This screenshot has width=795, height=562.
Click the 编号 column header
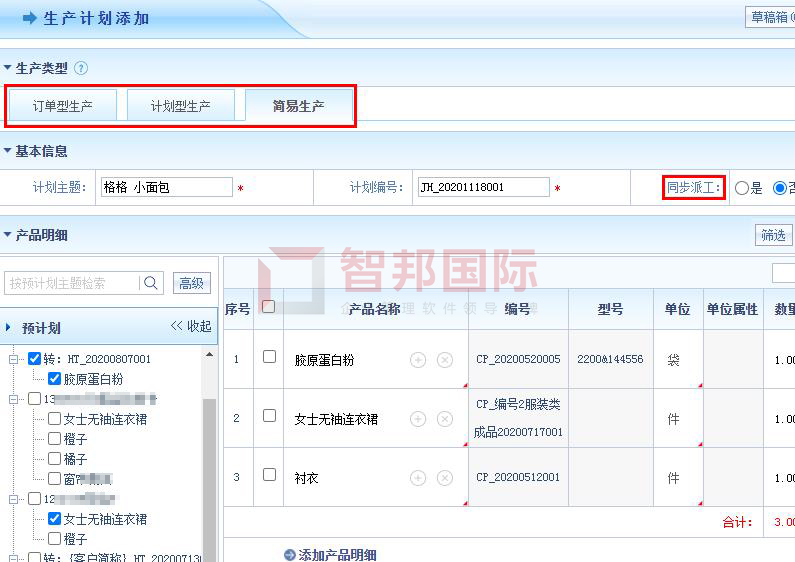pos(517,309)
